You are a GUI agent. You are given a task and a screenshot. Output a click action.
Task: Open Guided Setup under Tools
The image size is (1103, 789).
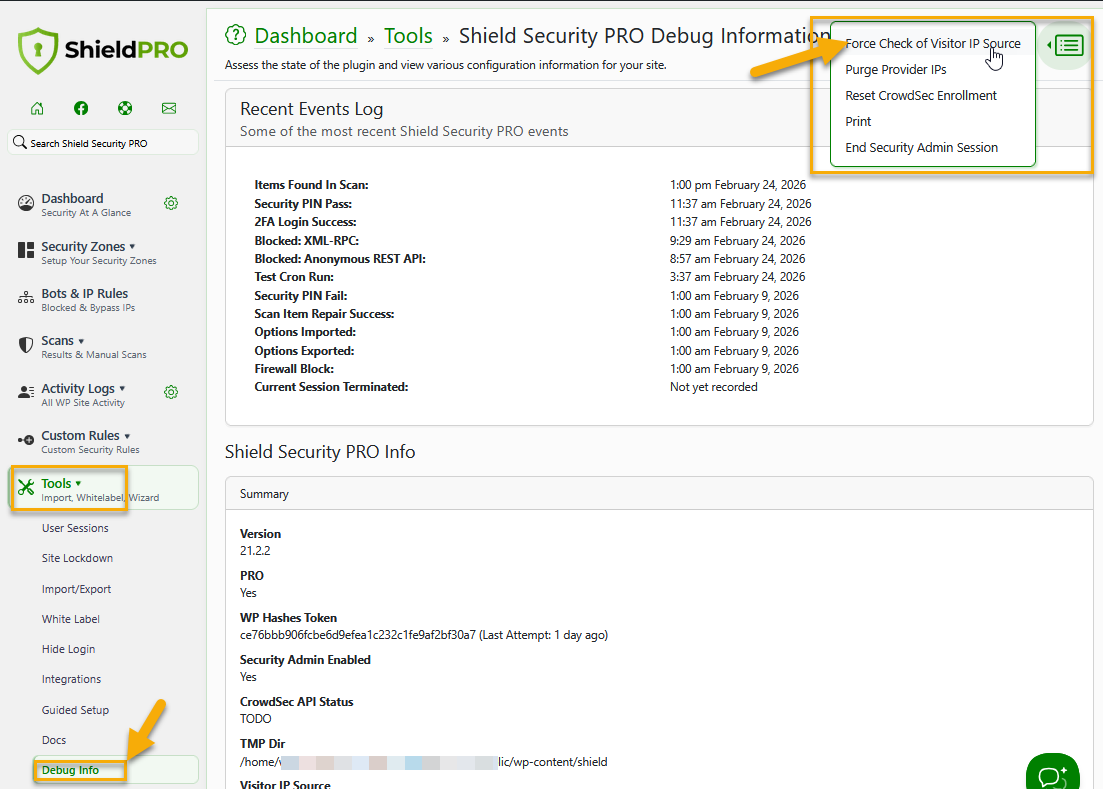click(75, 710)
